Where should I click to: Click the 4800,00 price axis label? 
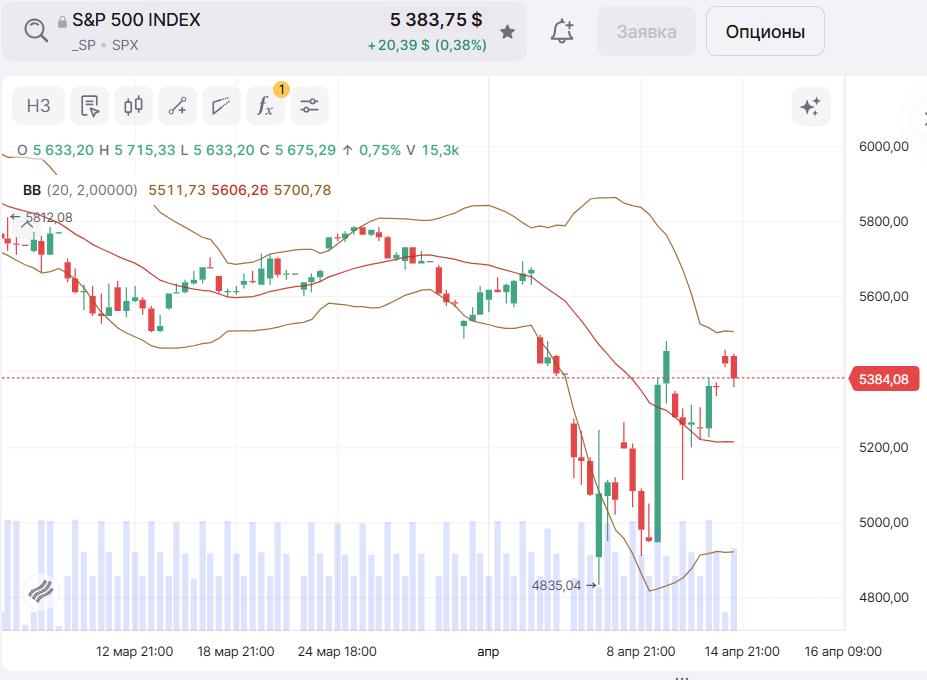coord(884,598)
